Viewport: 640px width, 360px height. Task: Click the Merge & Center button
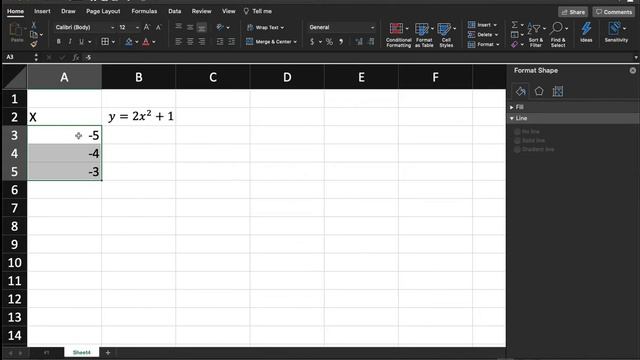(271, 42)
